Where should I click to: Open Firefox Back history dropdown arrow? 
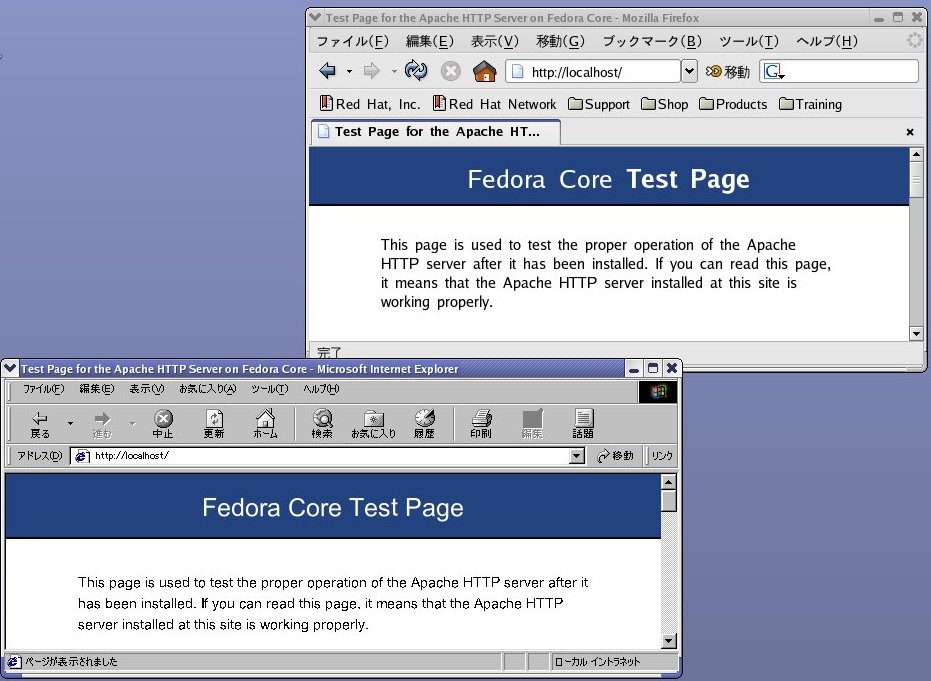pos(349,72)
